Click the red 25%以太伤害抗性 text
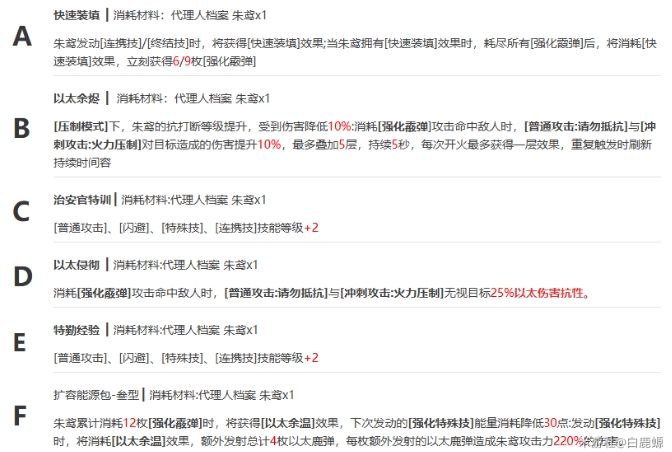 click(x=539, y=293)
